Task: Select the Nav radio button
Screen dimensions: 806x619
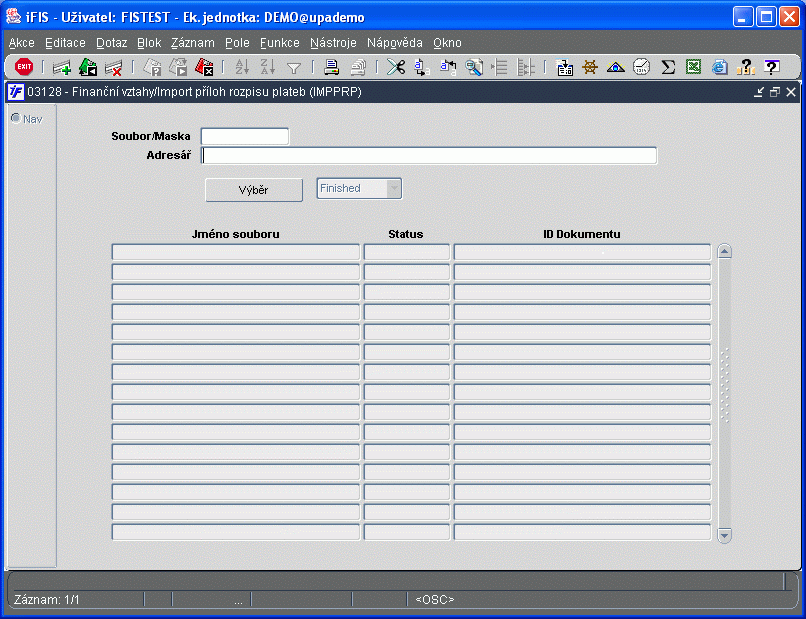Action: 16,119
